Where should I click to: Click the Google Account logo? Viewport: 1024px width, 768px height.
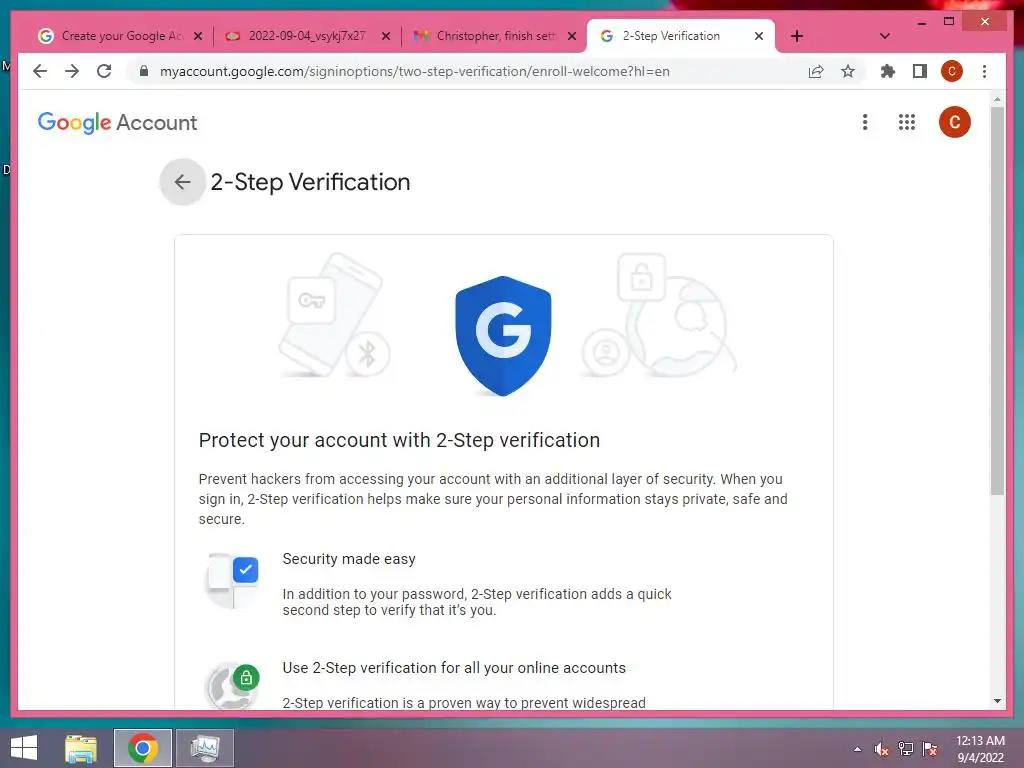118,122
